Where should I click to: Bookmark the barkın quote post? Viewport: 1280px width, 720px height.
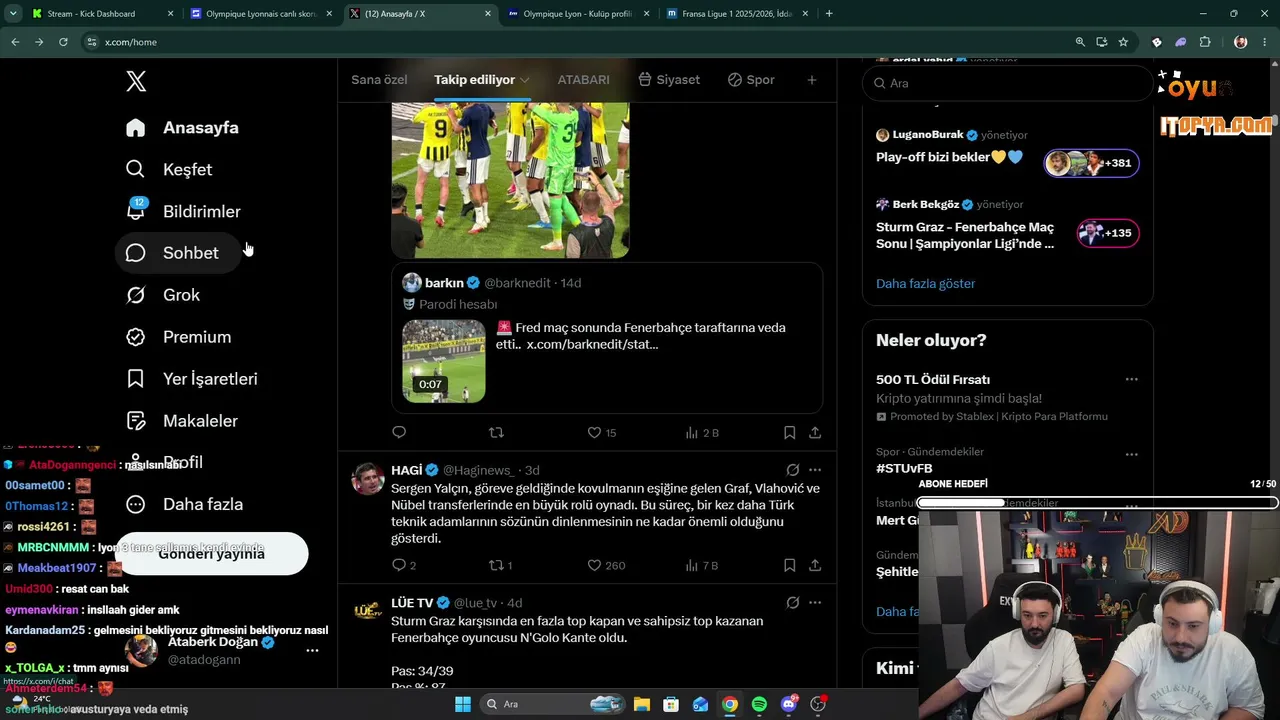pyautogui.click(x=789, y=433)
